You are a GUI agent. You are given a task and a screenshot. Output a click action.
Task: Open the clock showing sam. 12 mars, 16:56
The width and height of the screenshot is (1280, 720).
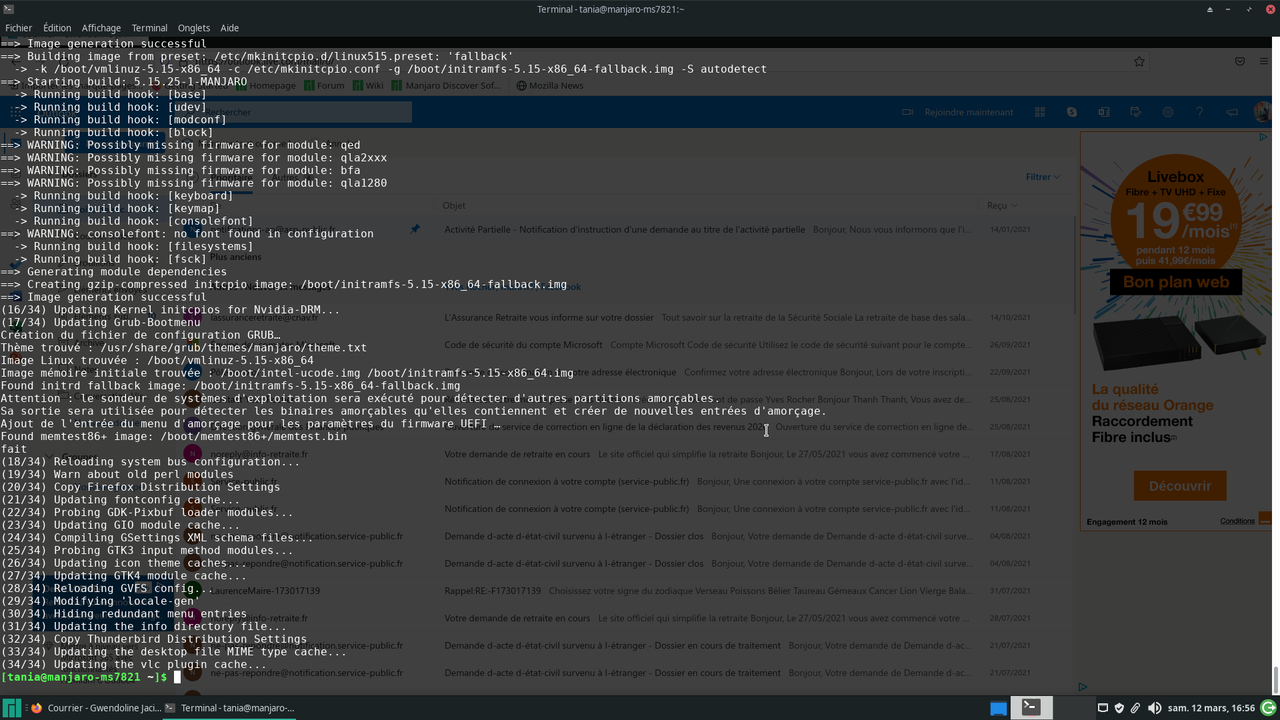[1212, 708]
